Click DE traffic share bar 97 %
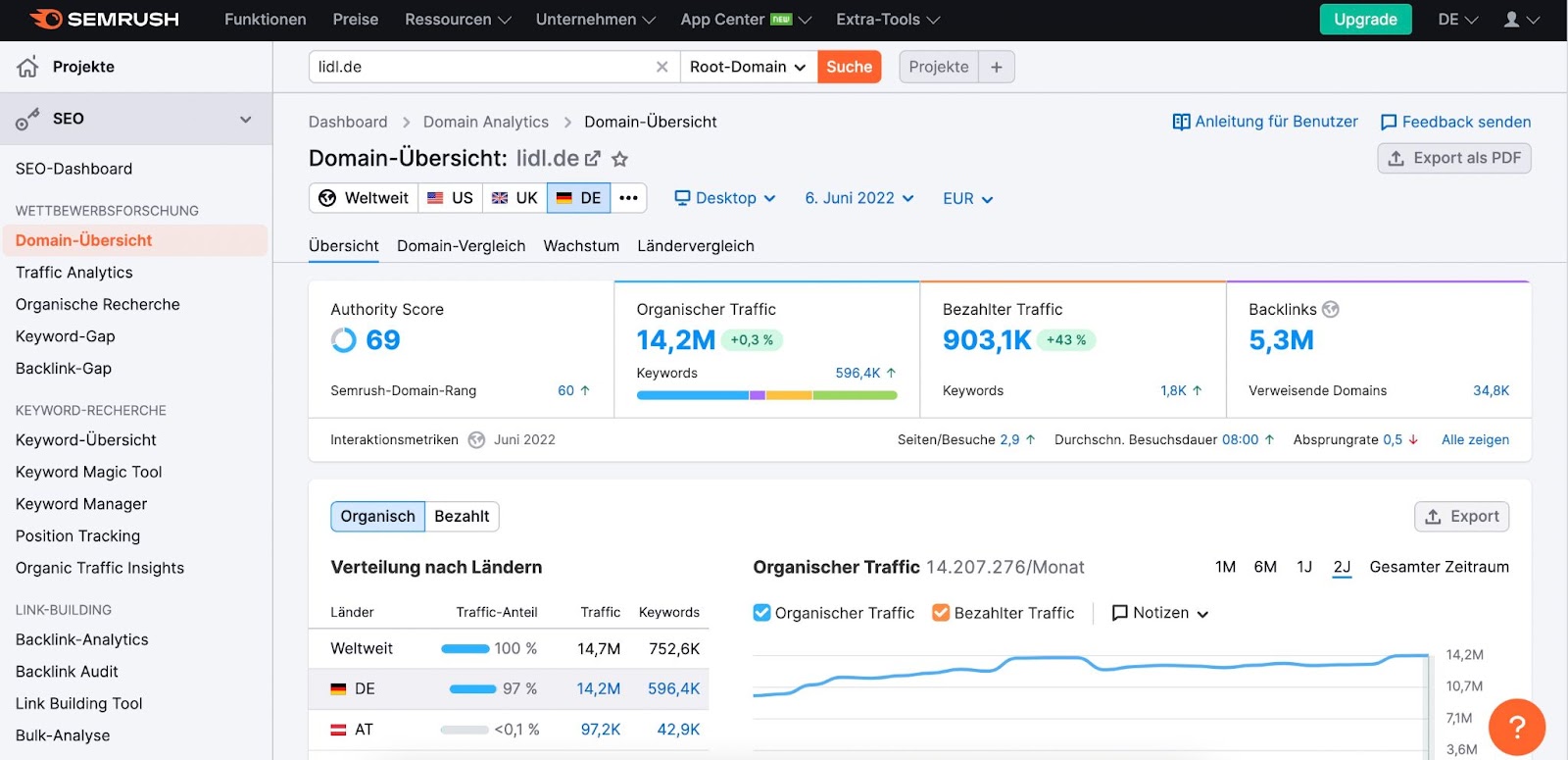 (472, 688)
